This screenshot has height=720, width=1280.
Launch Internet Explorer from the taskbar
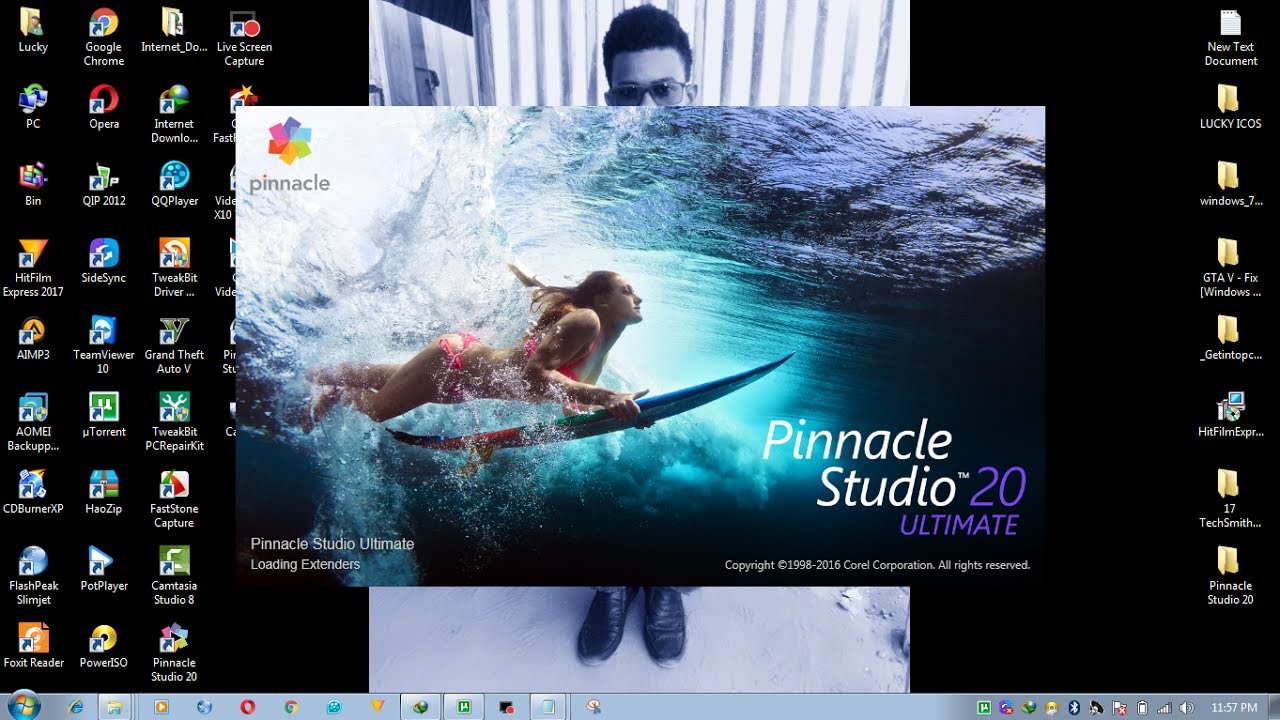pos(75,706)
